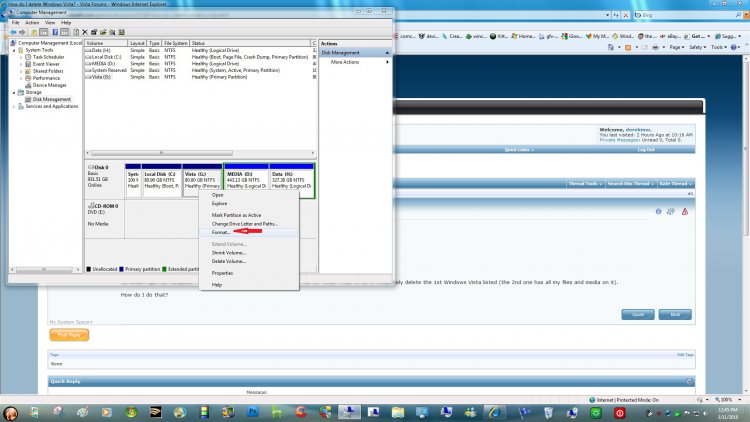Click the Up one level folder icon

coord(34,32)
